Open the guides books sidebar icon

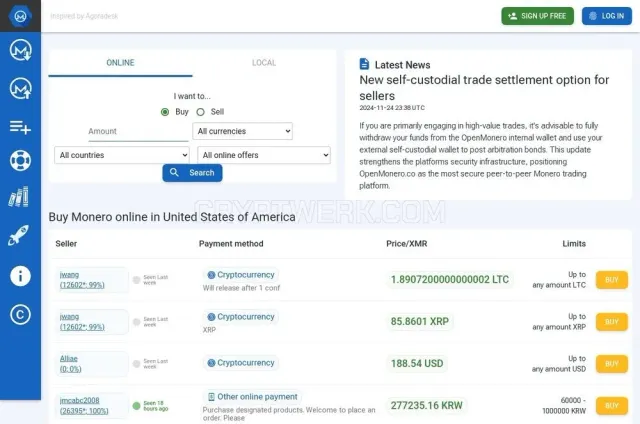point(19,197)
